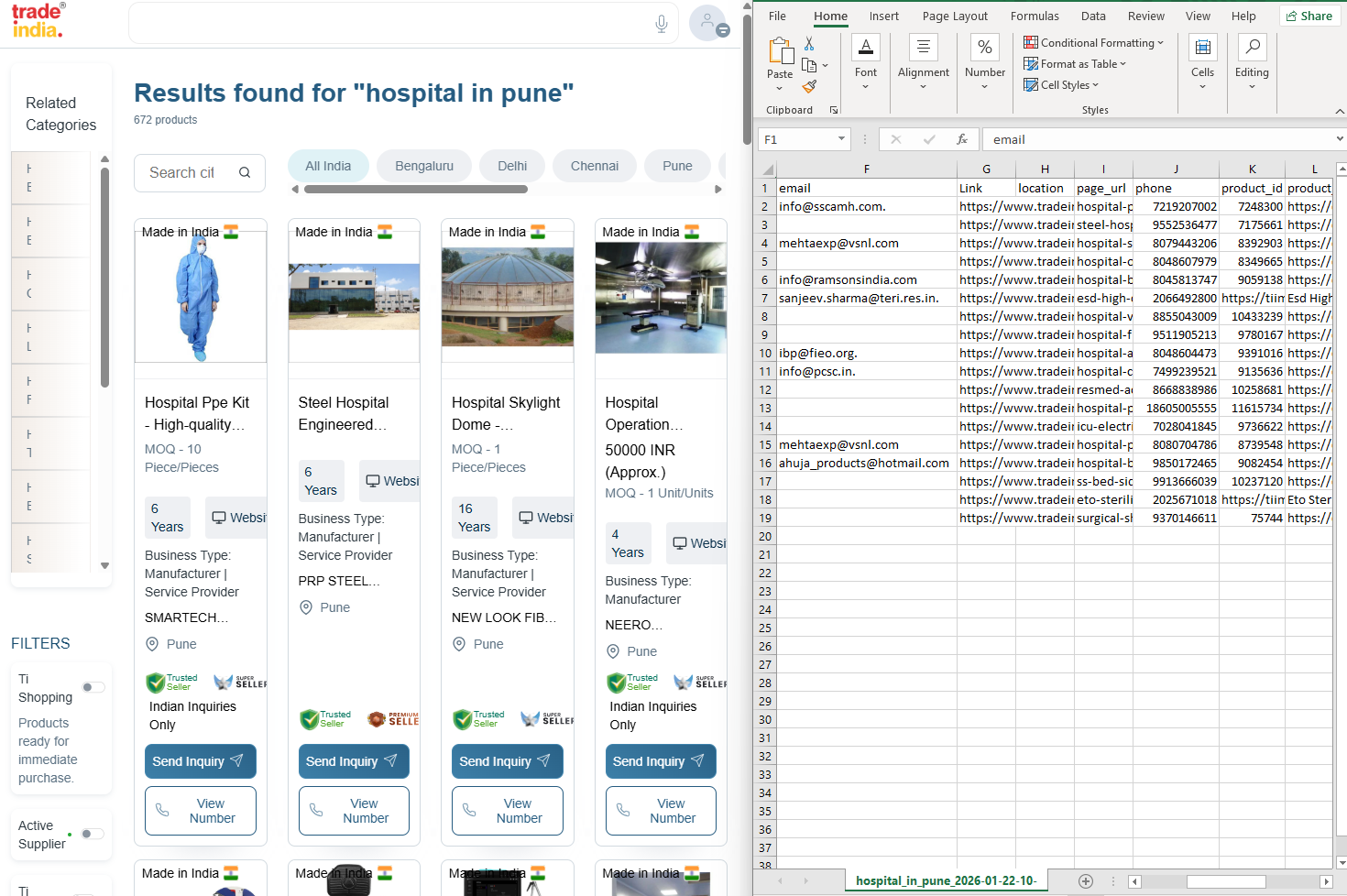Open the Name Box dropdown arrow

click(841, 139)
